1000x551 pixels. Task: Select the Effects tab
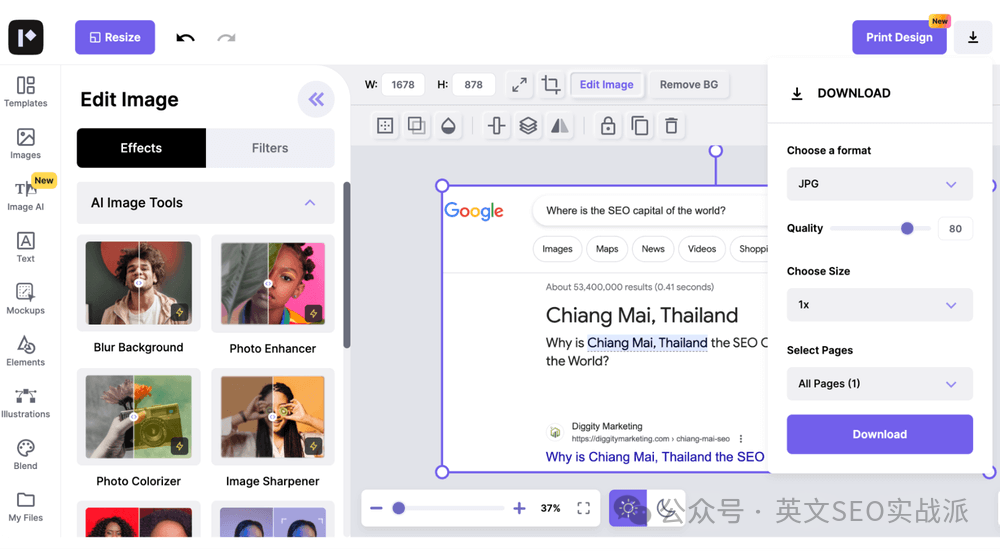point(142,148)
